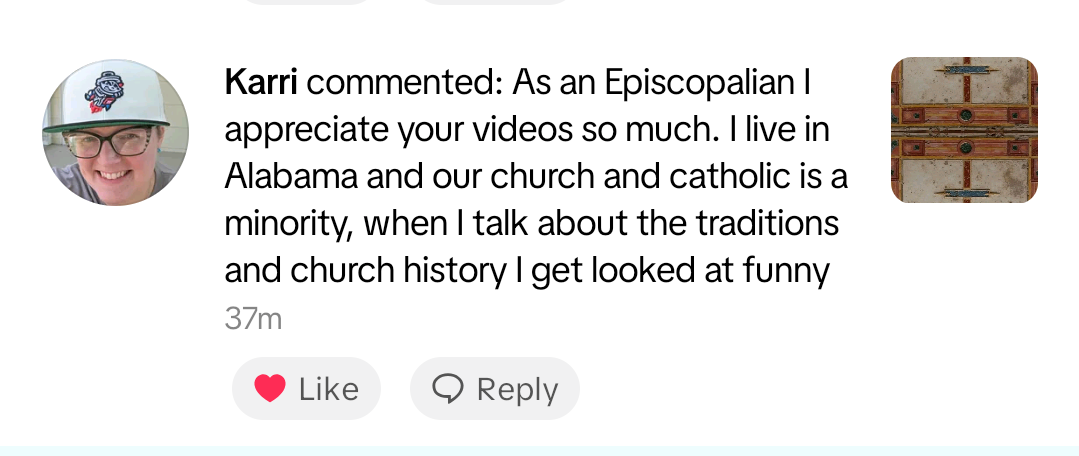Click the "Like" text label
This screenshot has width=1079, height=456.
pos(329,389)
